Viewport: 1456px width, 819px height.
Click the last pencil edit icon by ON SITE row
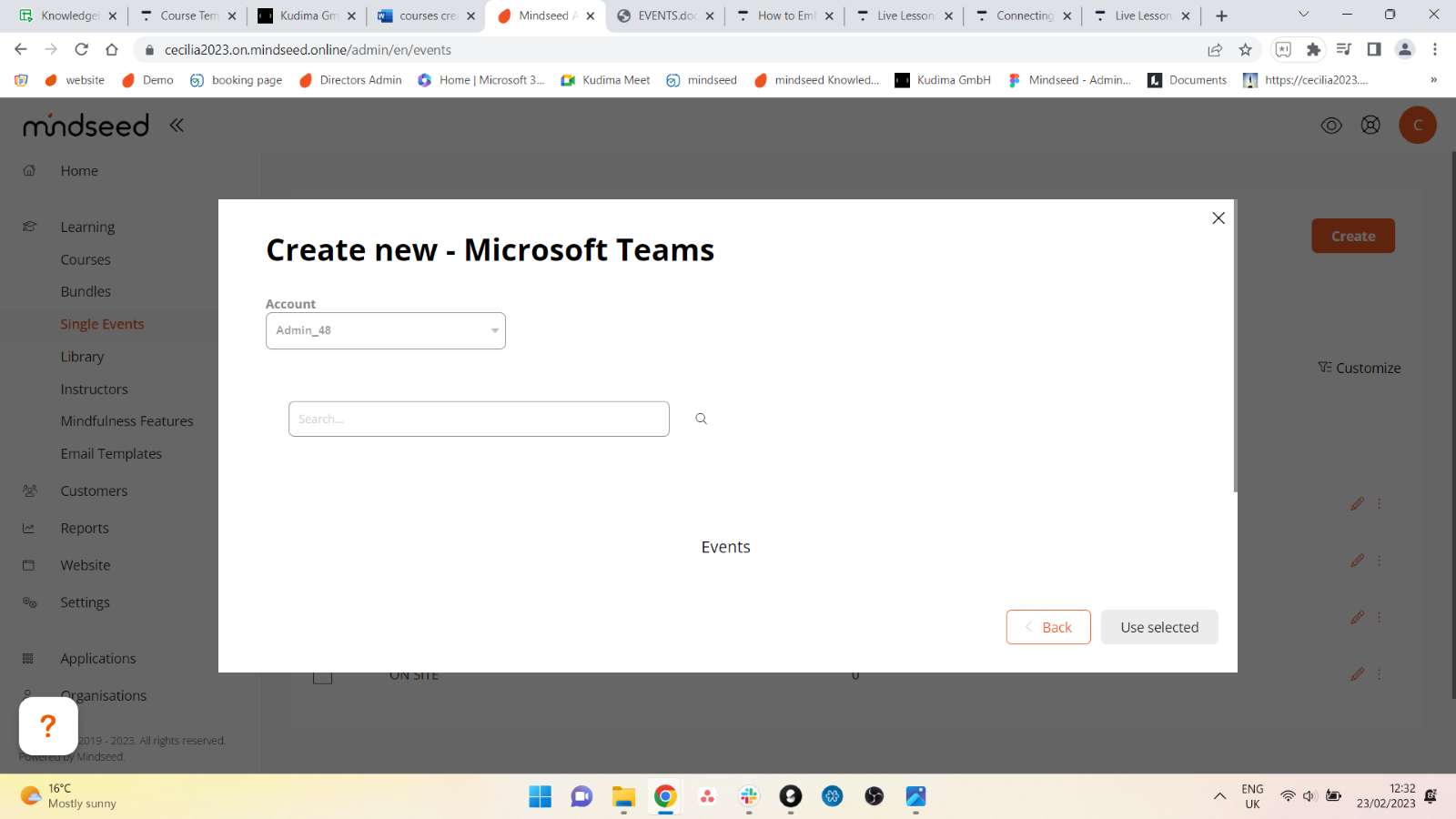pos(1358,674)
